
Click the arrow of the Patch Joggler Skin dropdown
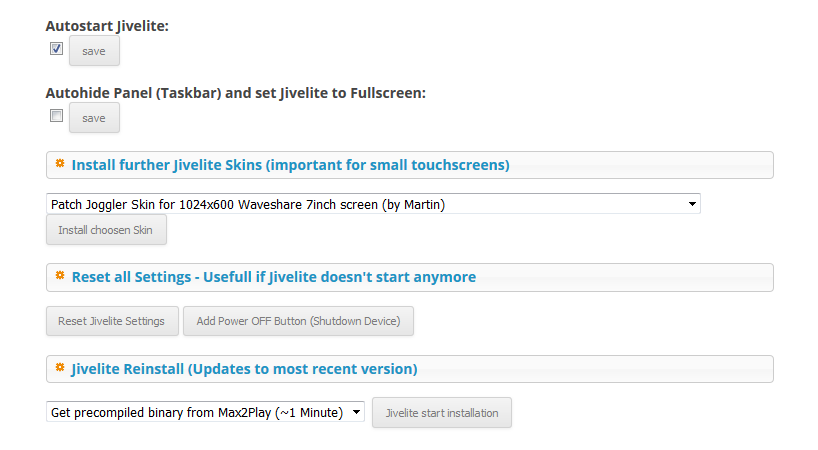click(692, 204)
